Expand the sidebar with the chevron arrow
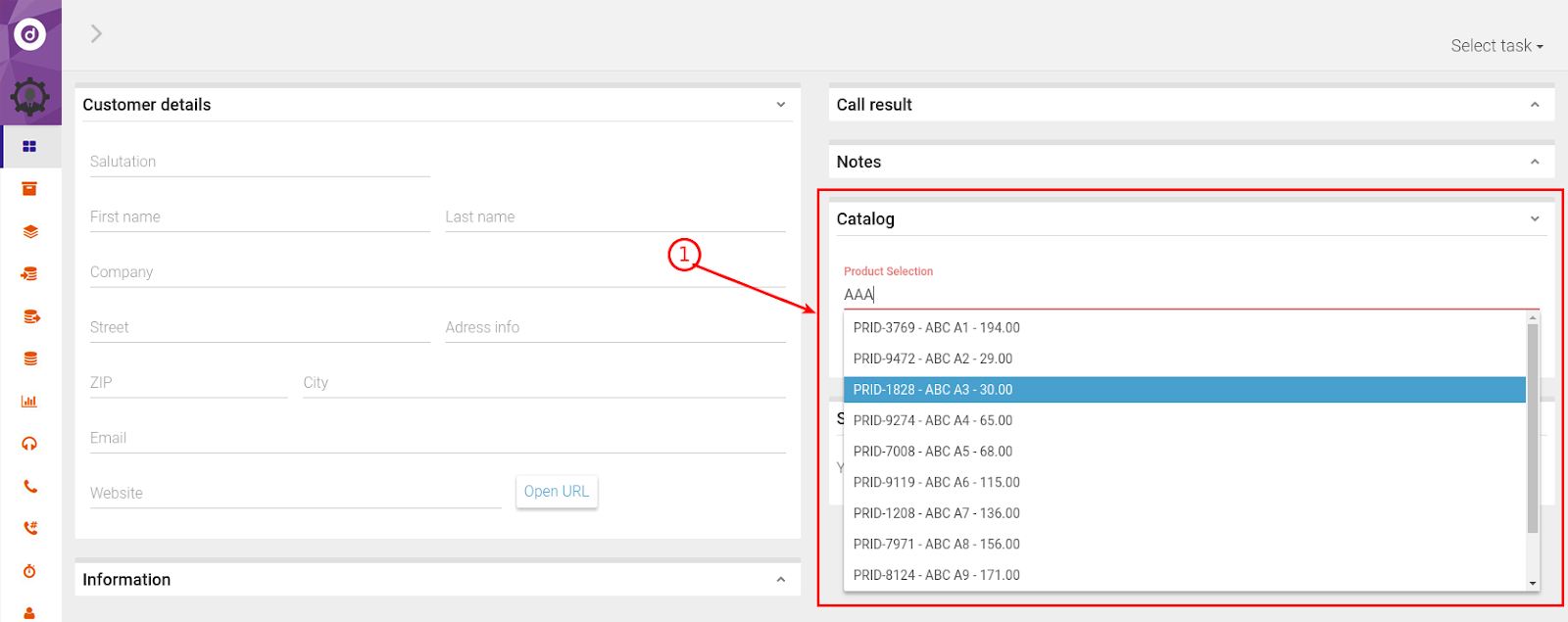1568x622 pixels. point(96,34)
